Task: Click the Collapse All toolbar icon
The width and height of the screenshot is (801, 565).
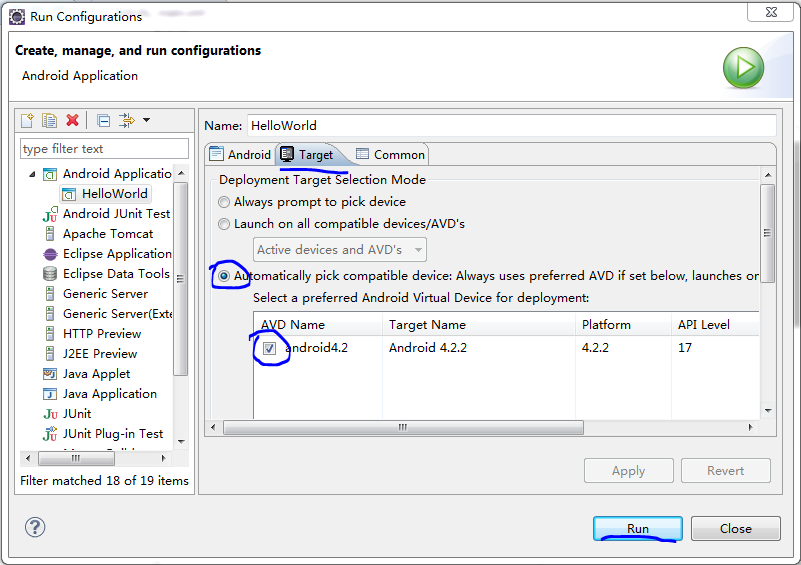Action: [x=103, y=121]
